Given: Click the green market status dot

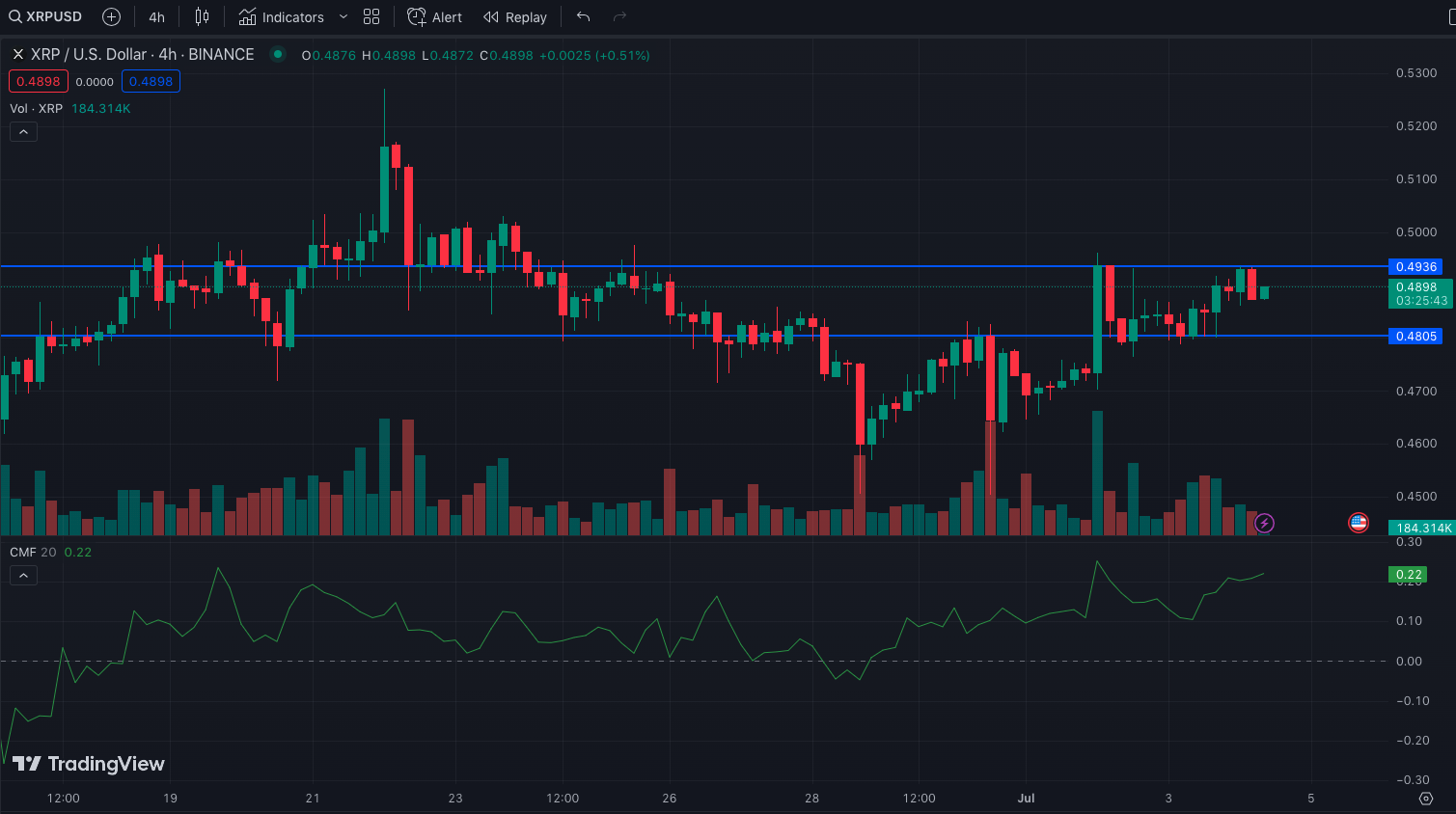Looking at the screenshot, I should (x=278, y=54).
